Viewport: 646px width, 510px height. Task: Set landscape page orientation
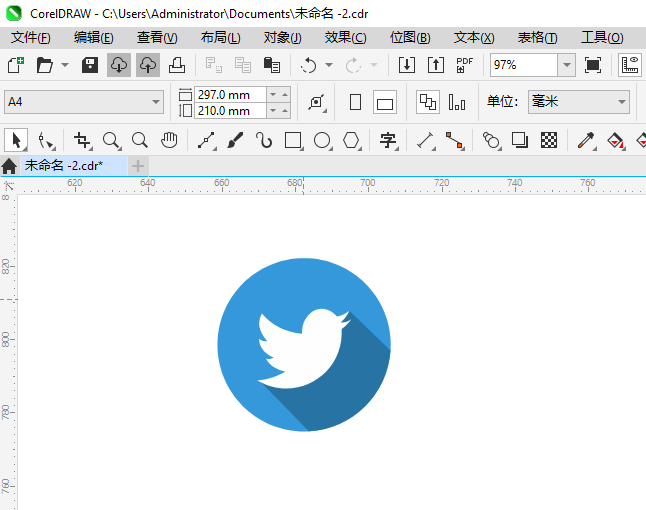385,102
